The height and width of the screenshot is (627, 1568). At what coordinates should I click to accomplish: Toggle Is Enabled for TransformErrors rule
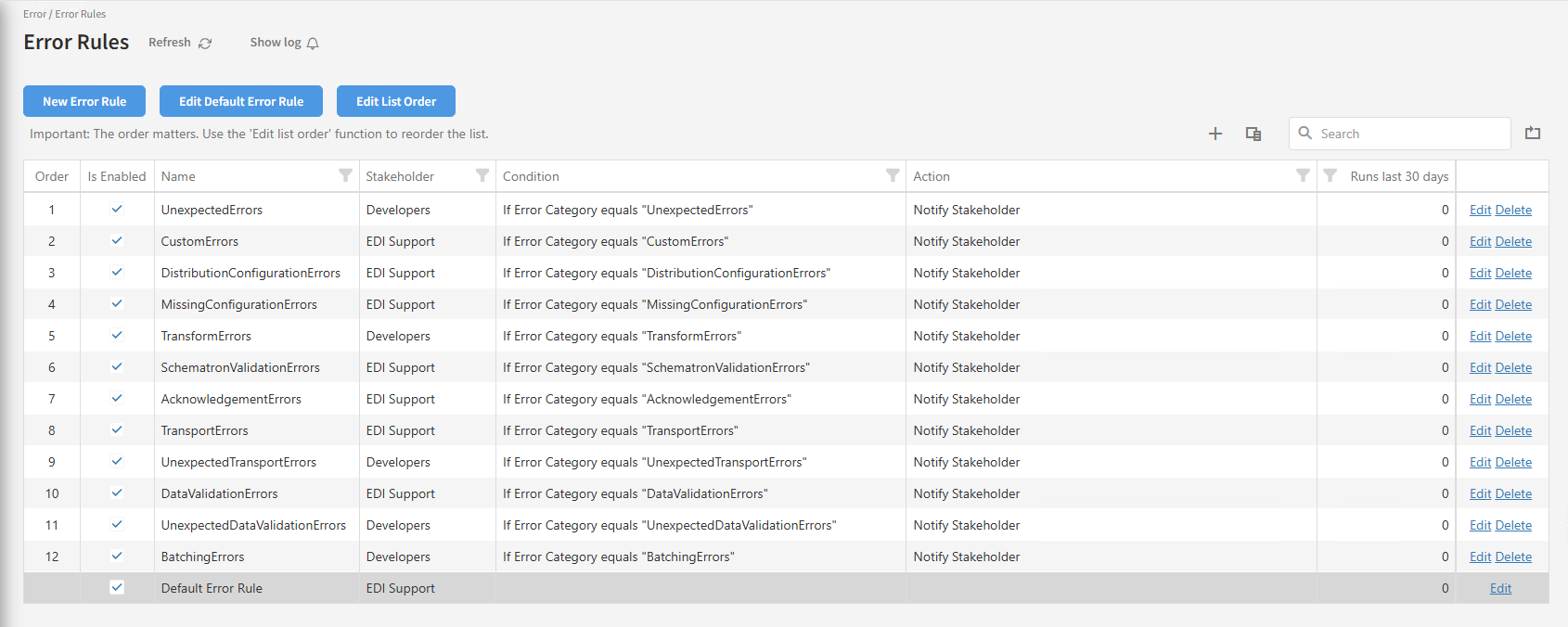pyautogui.click(x=117, y=336)
